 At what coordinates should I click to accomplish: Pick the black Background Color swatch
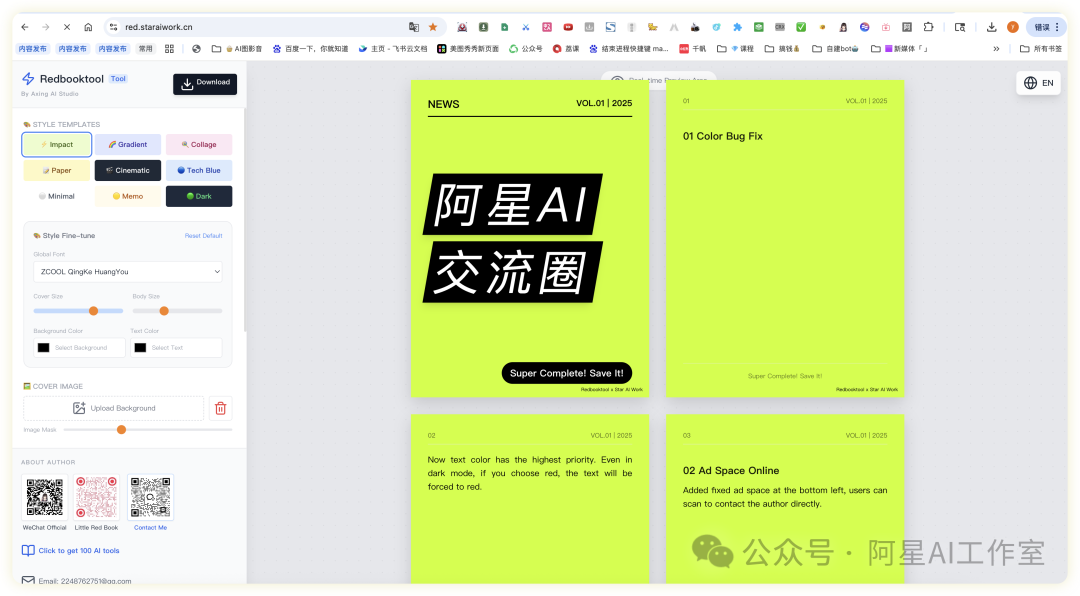pos(43,348)
